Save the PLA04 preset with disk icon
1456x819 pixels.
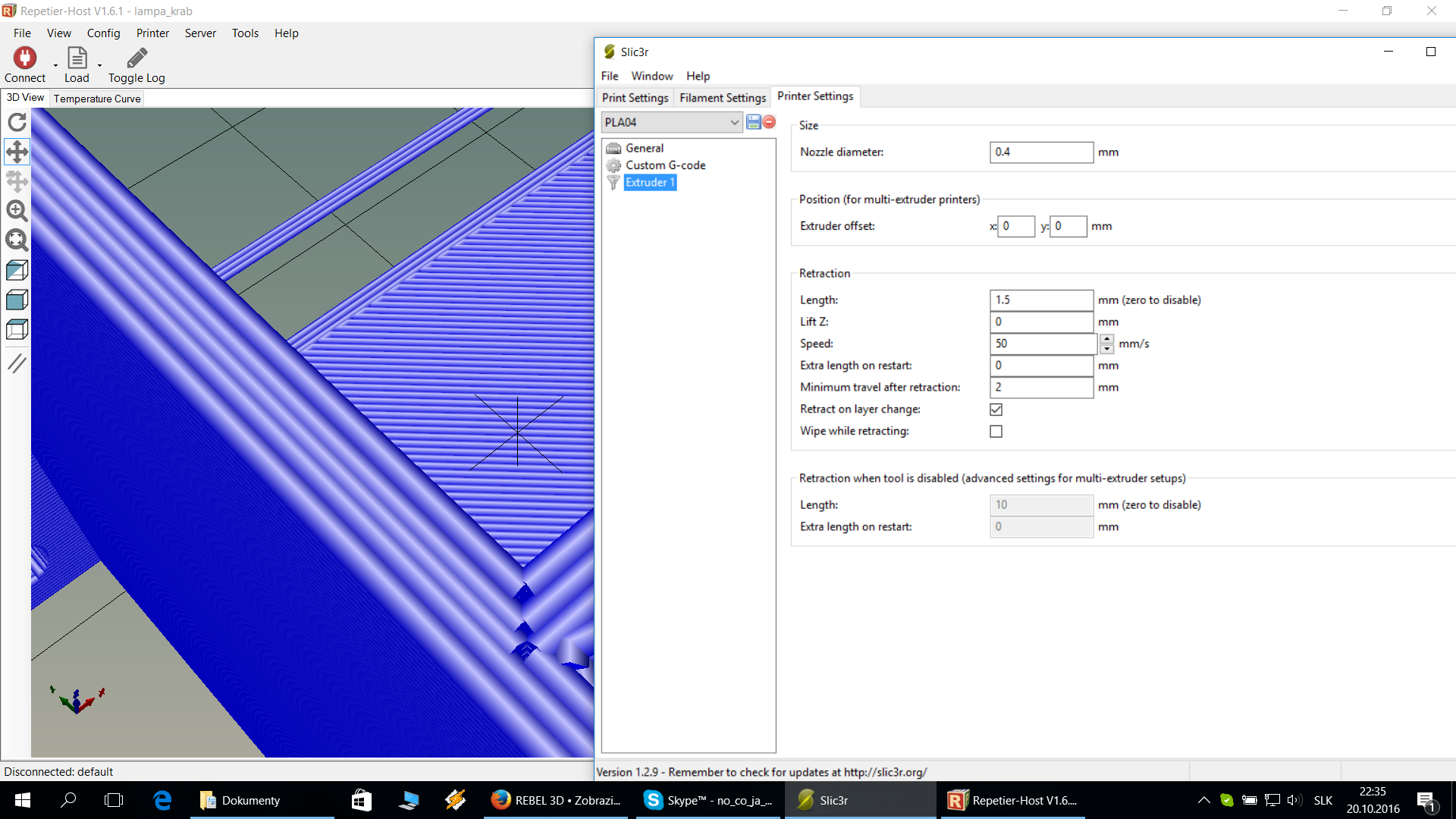[753, 122]
